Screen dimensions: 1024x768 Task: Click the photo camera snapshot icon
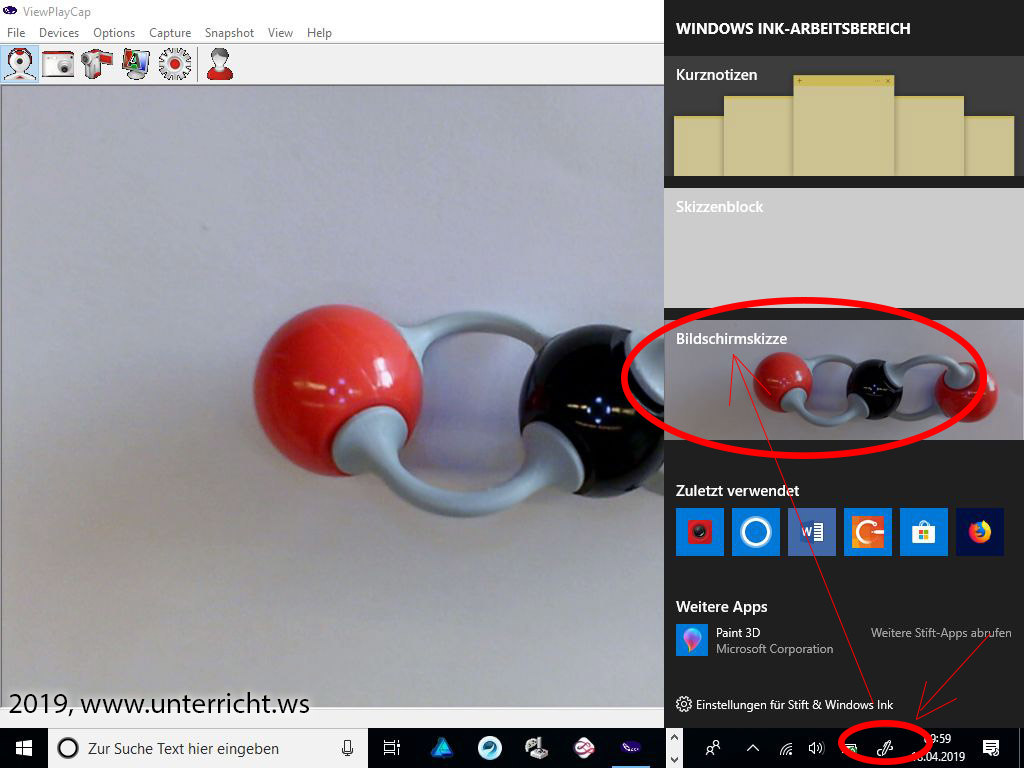(x=58, y=64)
